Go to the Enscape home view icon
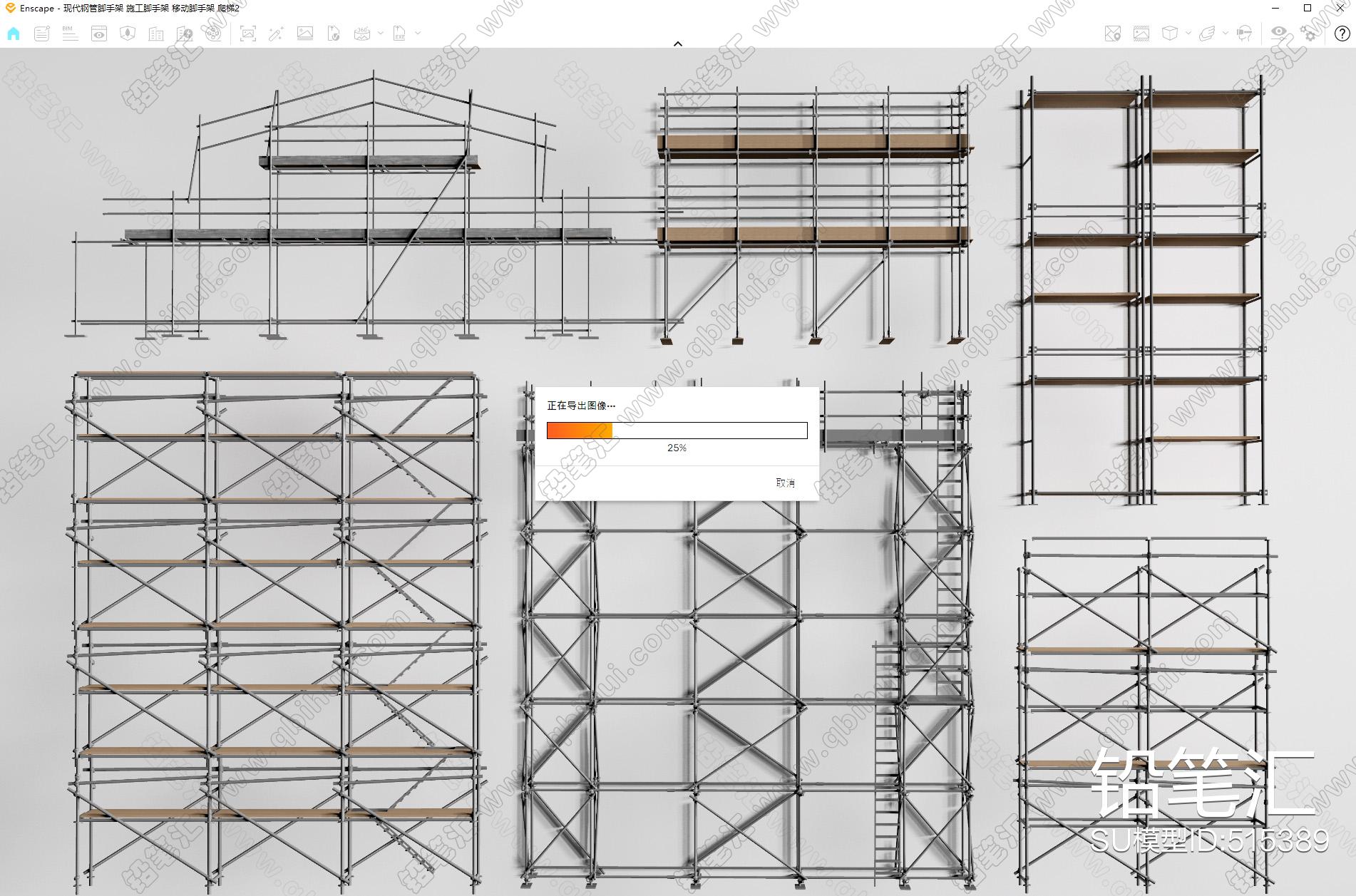The height and width of the screenshot is (896, 1356). click(x=14, y=34)
